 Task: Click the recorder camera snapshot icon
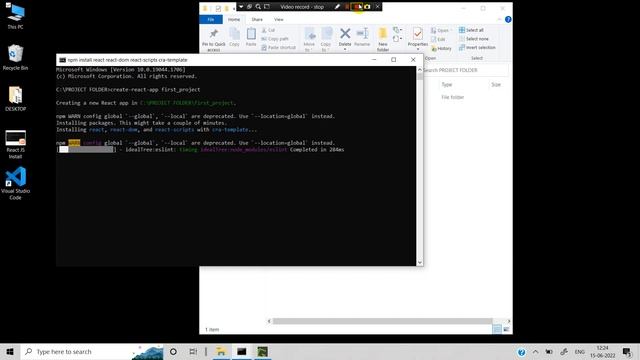(x=367, y=7)
